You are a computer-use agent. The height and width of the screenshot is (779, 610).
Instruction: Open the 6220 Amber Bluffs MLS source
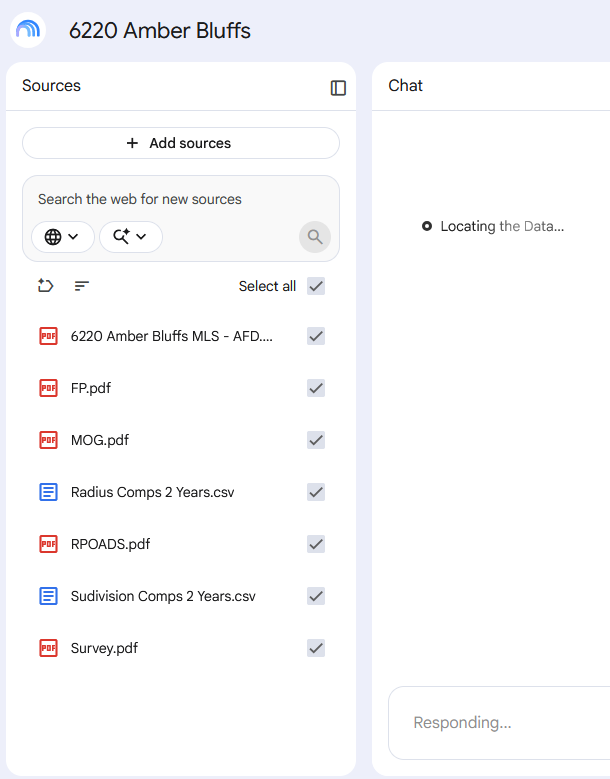[171, 336]
